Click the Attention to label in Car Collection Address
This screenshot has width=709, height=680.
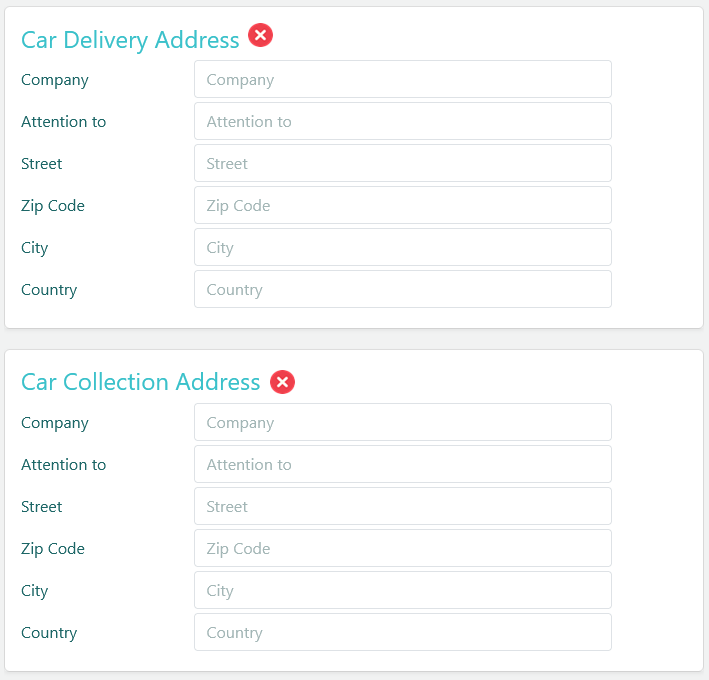[63, 465]
